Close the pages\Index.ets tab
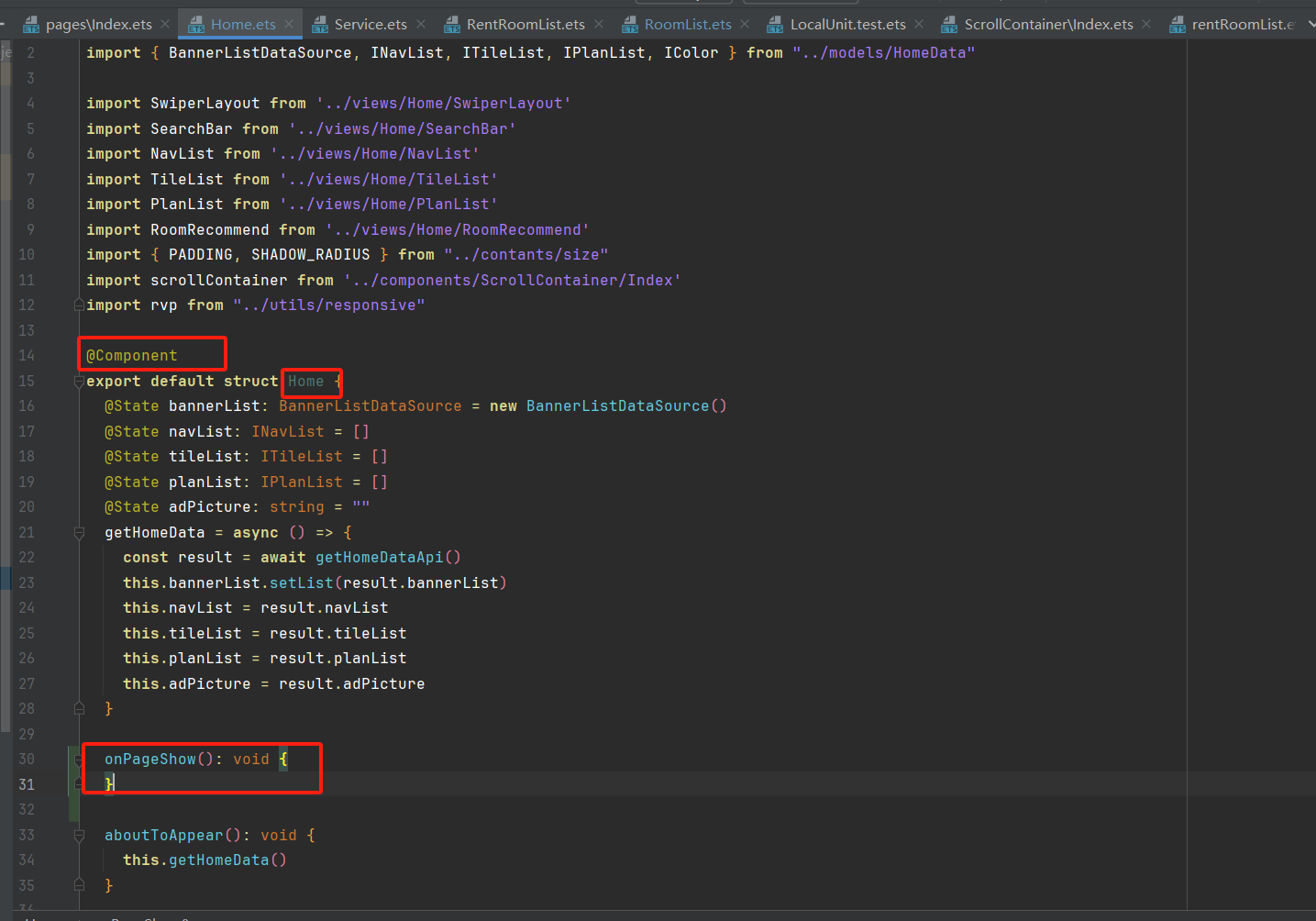 point(165,24)
